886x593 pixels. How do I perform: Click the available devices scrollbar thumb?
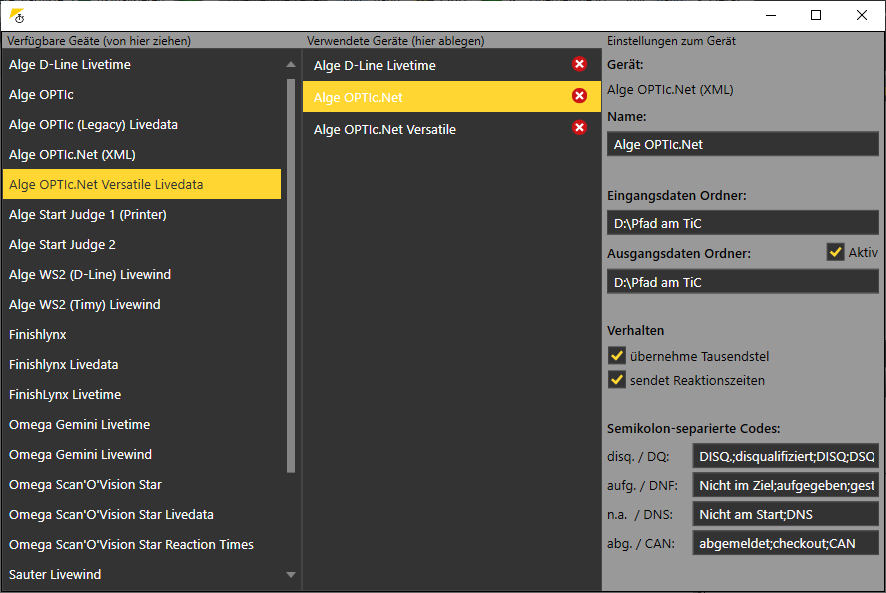click(x=291, y=275)
